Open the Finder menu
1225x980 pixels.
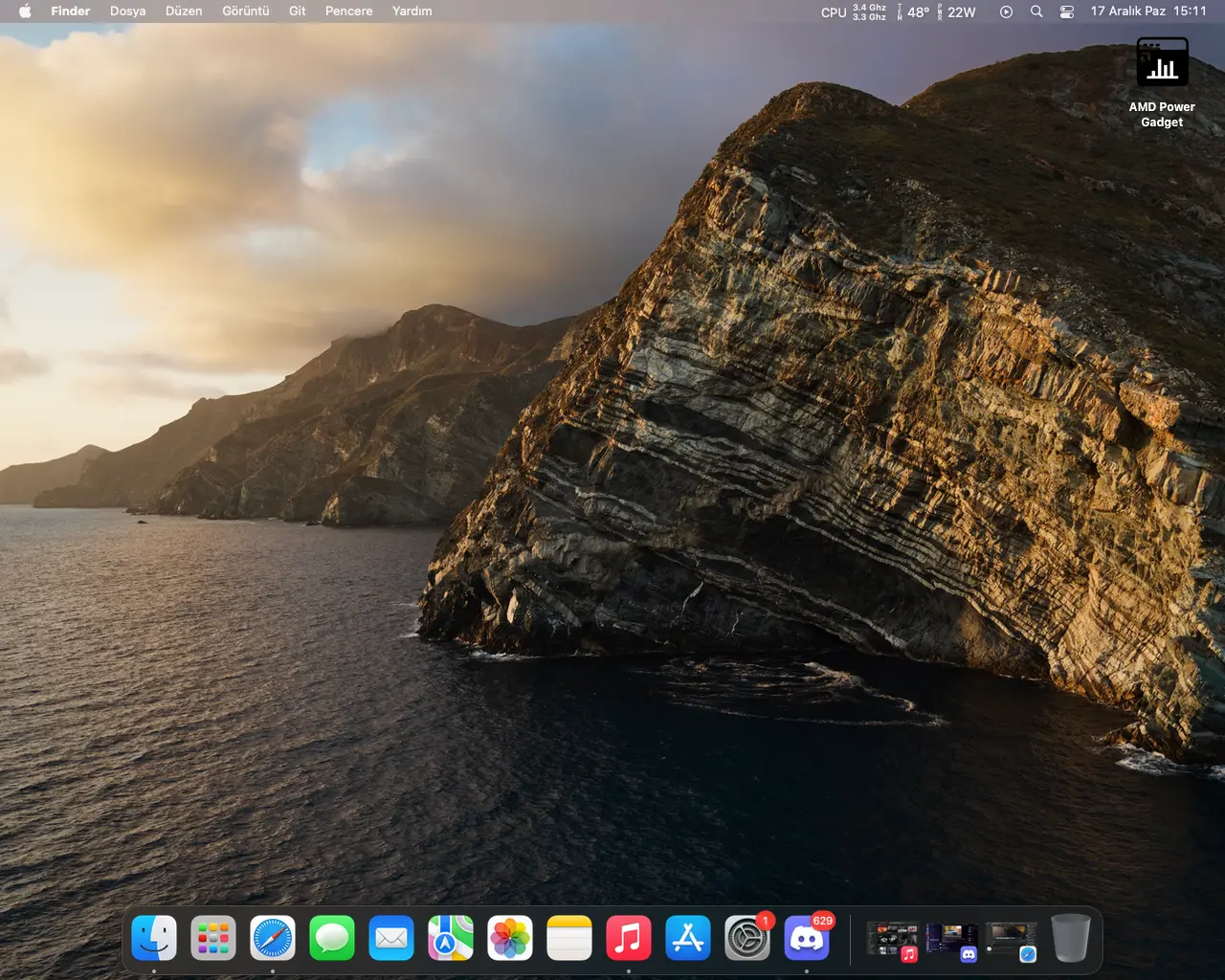(x=70, y=11)
